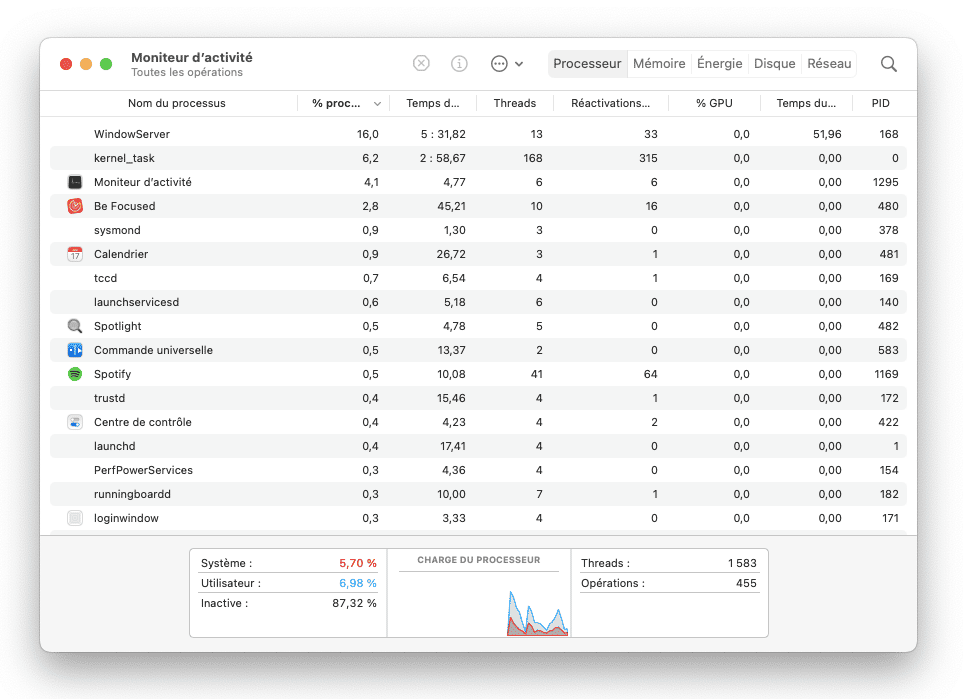This screenshot has height=699, width=963.
Task: Click kernel_task time value 2 : 58,67
Action: (x=443, y=158)
